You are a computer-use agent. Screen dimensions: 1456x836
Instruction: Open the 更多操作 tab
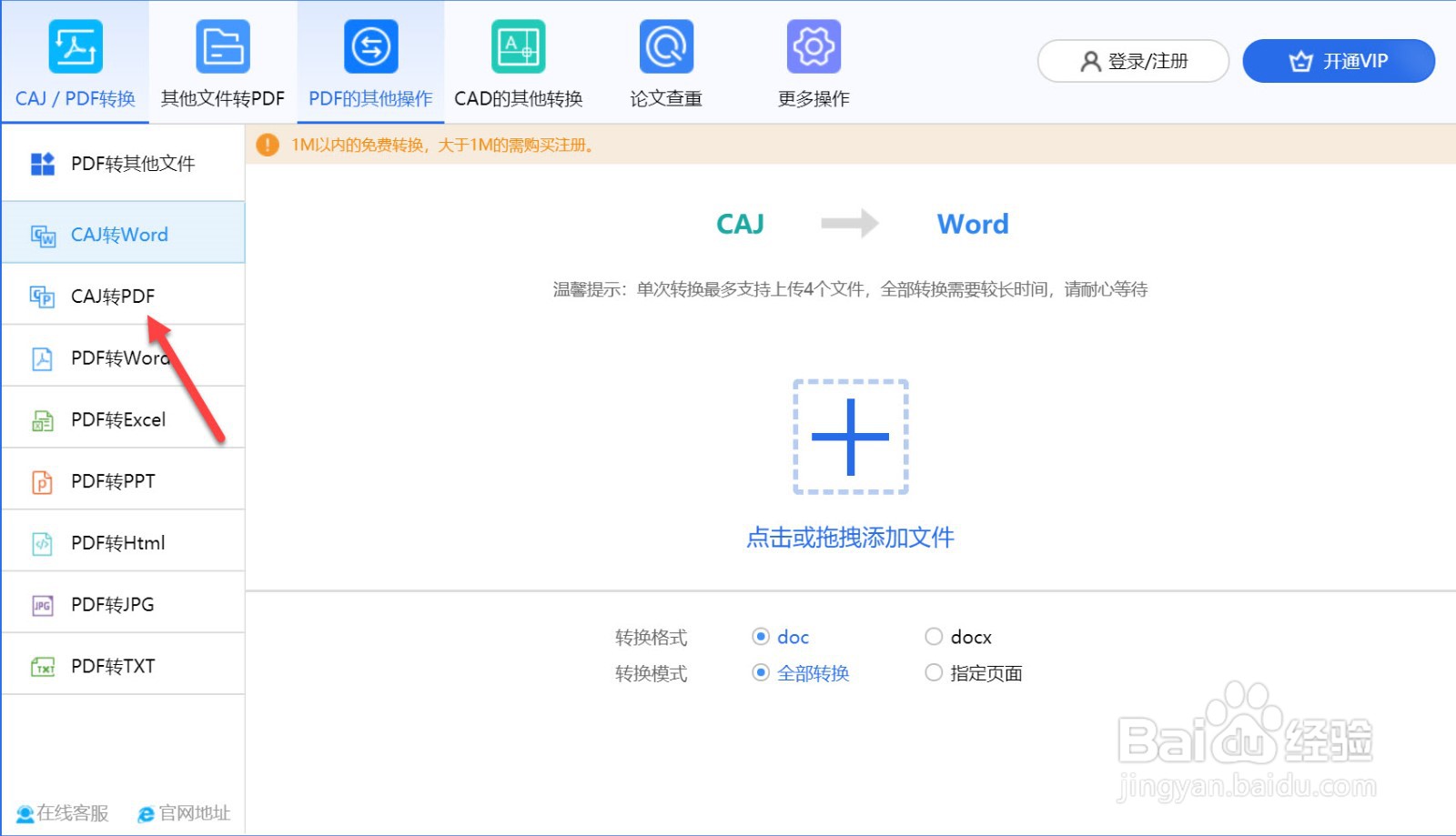pos(814,62)
